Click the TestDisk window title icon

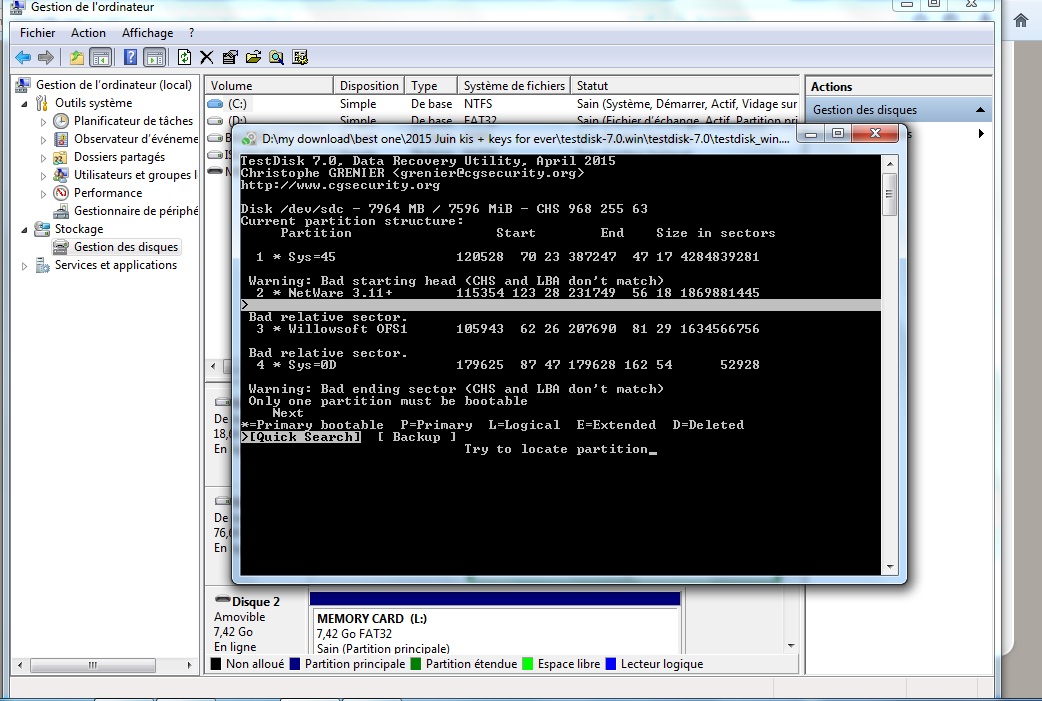pyautogui.click(x=249, y=139)
